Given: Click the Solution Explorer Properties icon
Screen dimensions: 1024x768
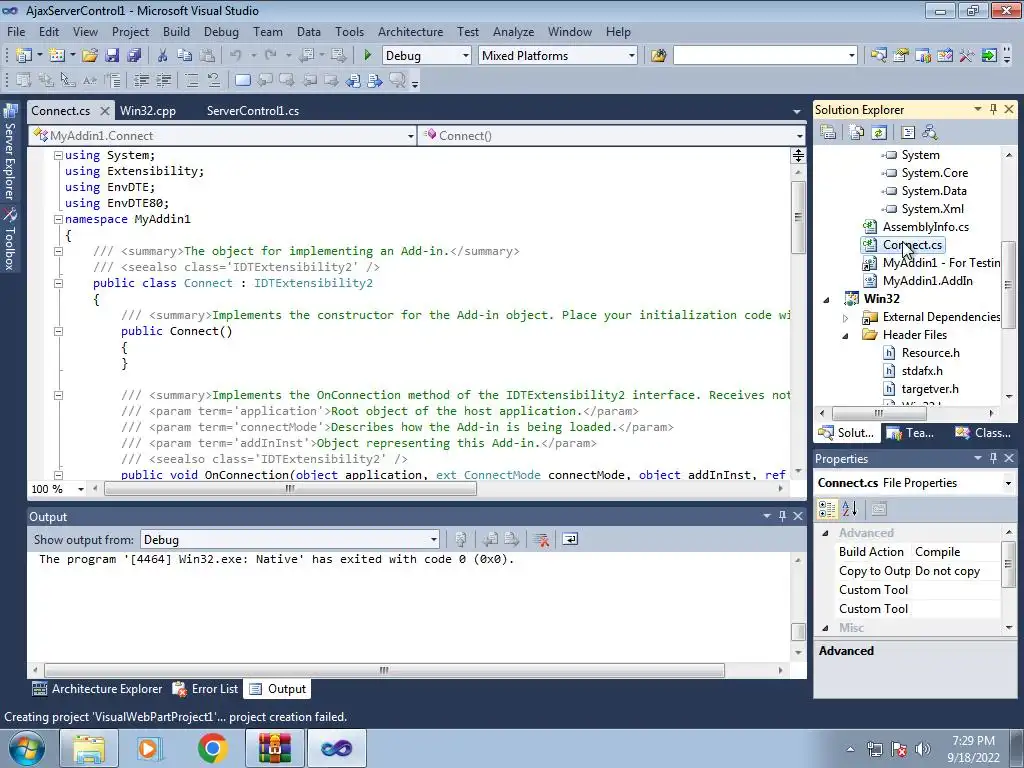Looking at the screenshot, I should click(828, 133).
